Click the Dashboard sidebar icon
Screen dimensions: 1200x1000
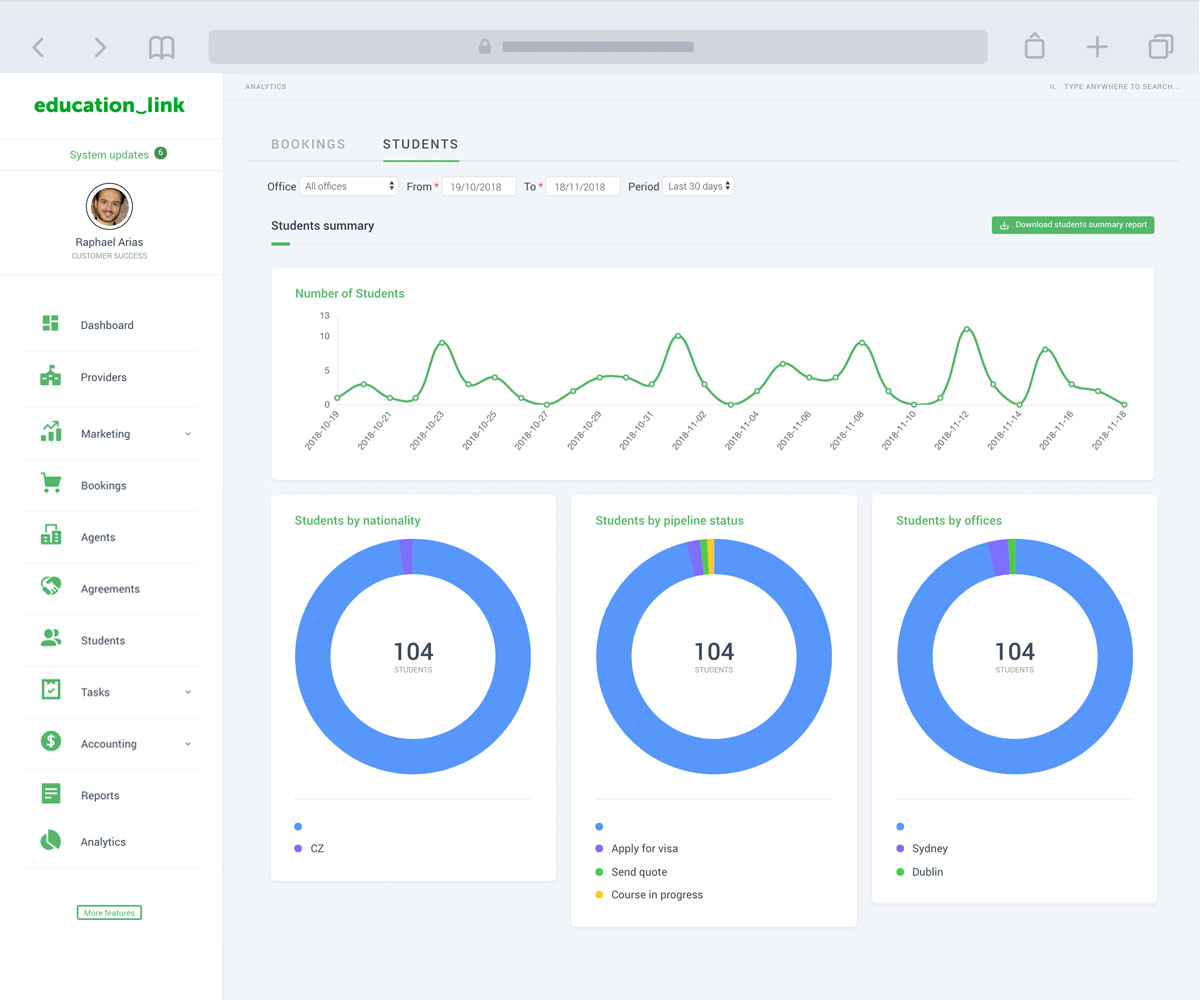tap(51, 323)
